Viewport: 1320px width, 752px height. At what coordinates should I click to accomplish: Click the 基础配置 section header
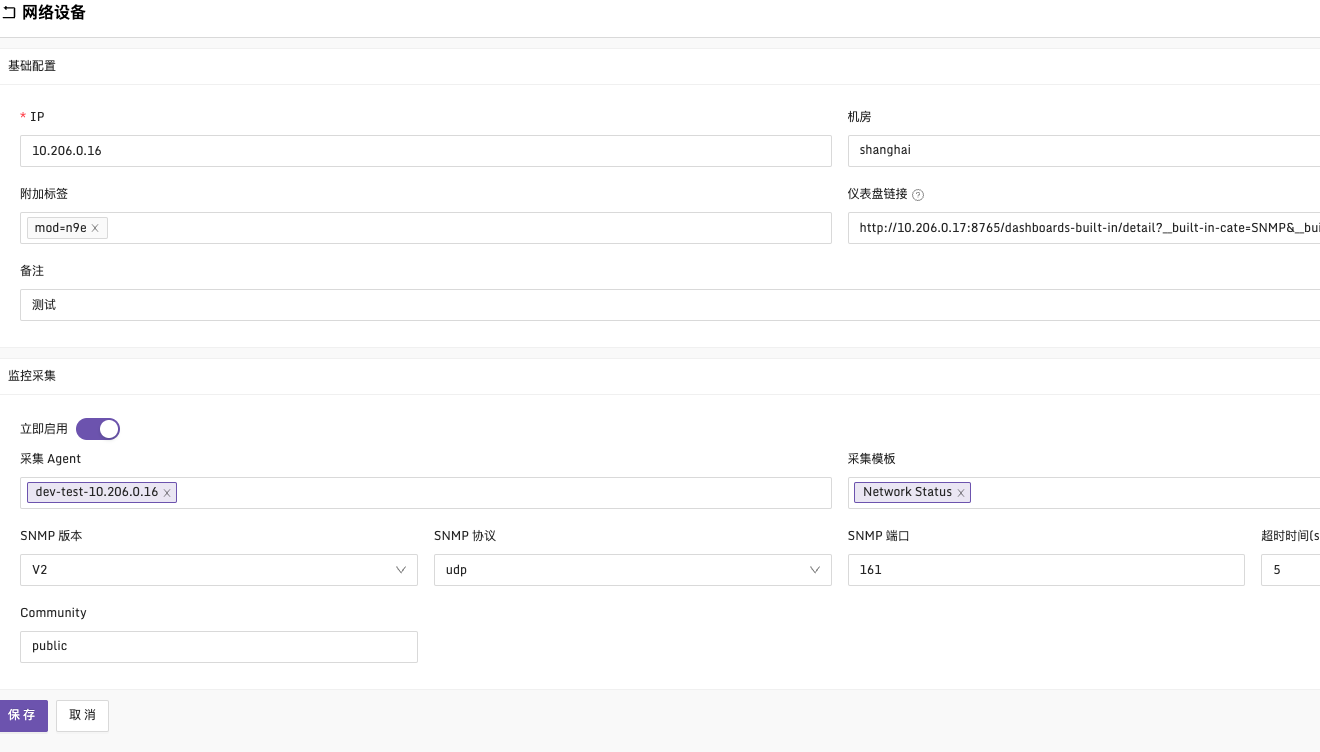point(30,66)
